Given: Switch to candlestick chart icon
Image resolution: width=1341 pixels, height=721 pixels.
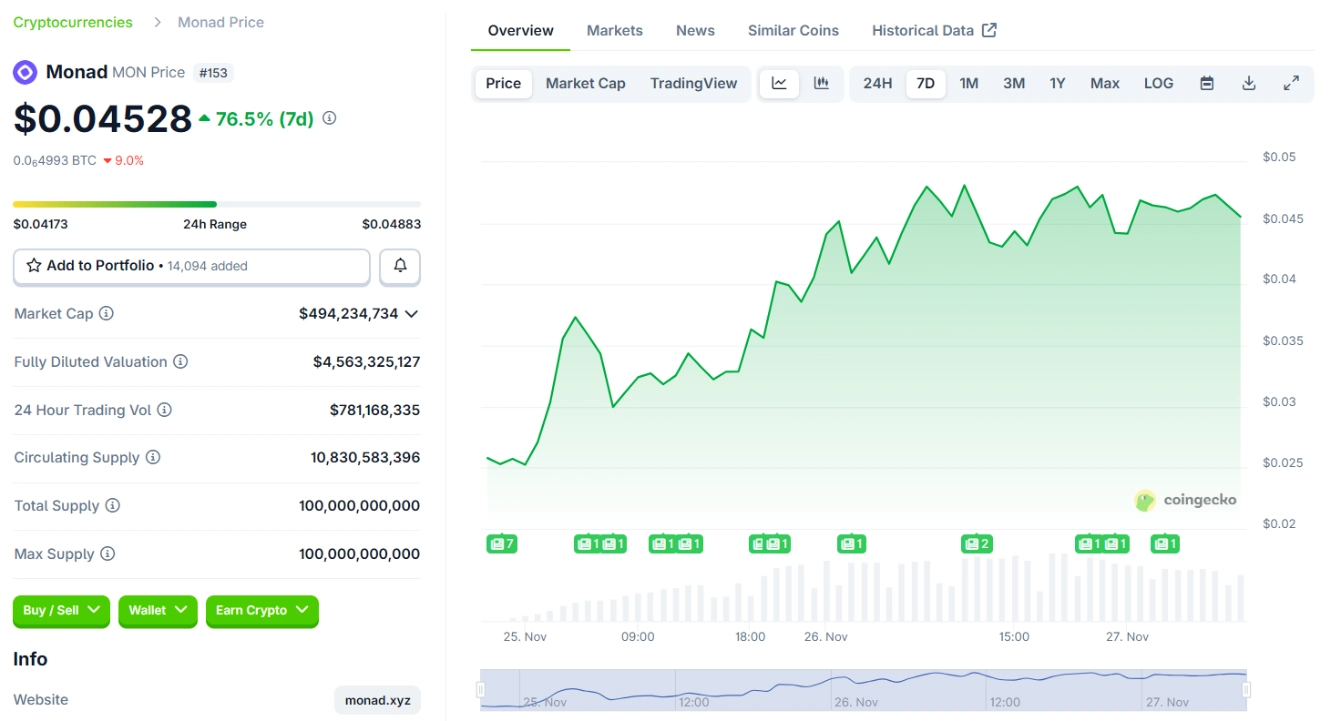Looking at the screenshot, I should (x=821, y=83).
